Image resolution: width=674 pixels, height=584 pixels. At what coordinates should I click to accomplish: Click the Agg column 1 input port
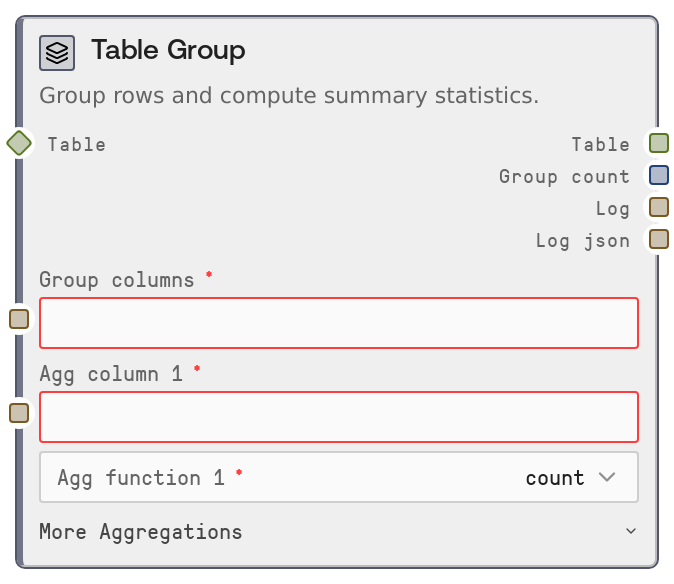pyautogui.click(x=19, y=412)
